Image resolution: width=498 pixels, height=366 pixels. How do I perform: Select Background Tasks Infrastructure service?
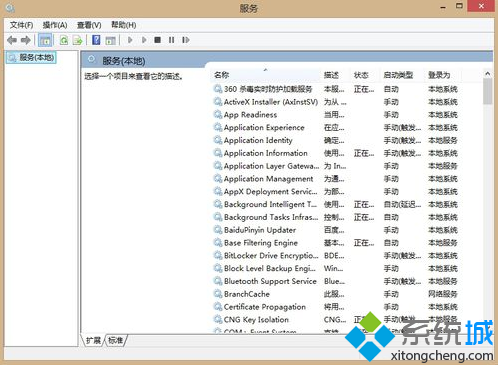(x=336, y=217)
